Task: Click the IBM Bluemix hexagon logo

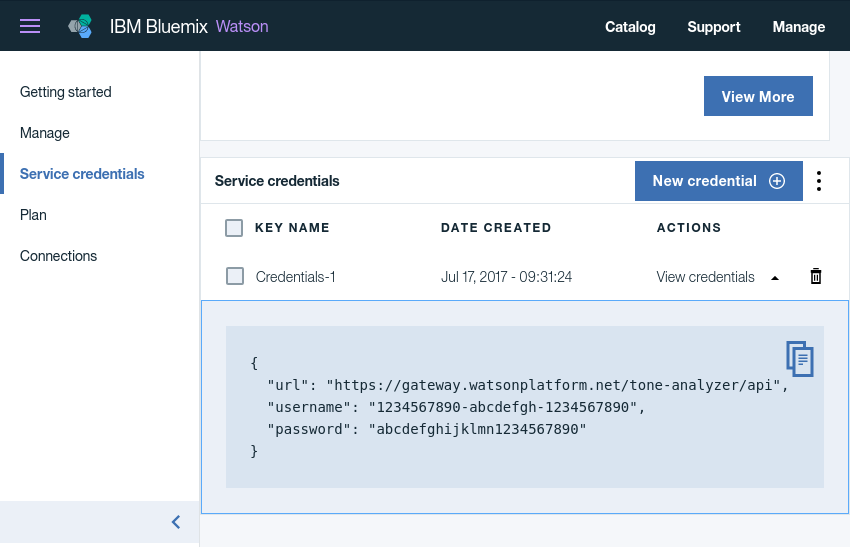Action: 80,26
